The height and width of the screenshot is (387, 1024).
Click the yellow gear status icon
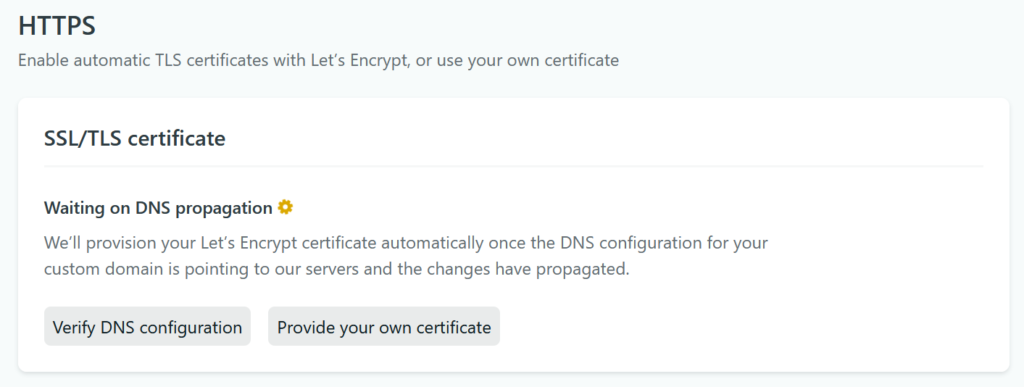(285, 208)
